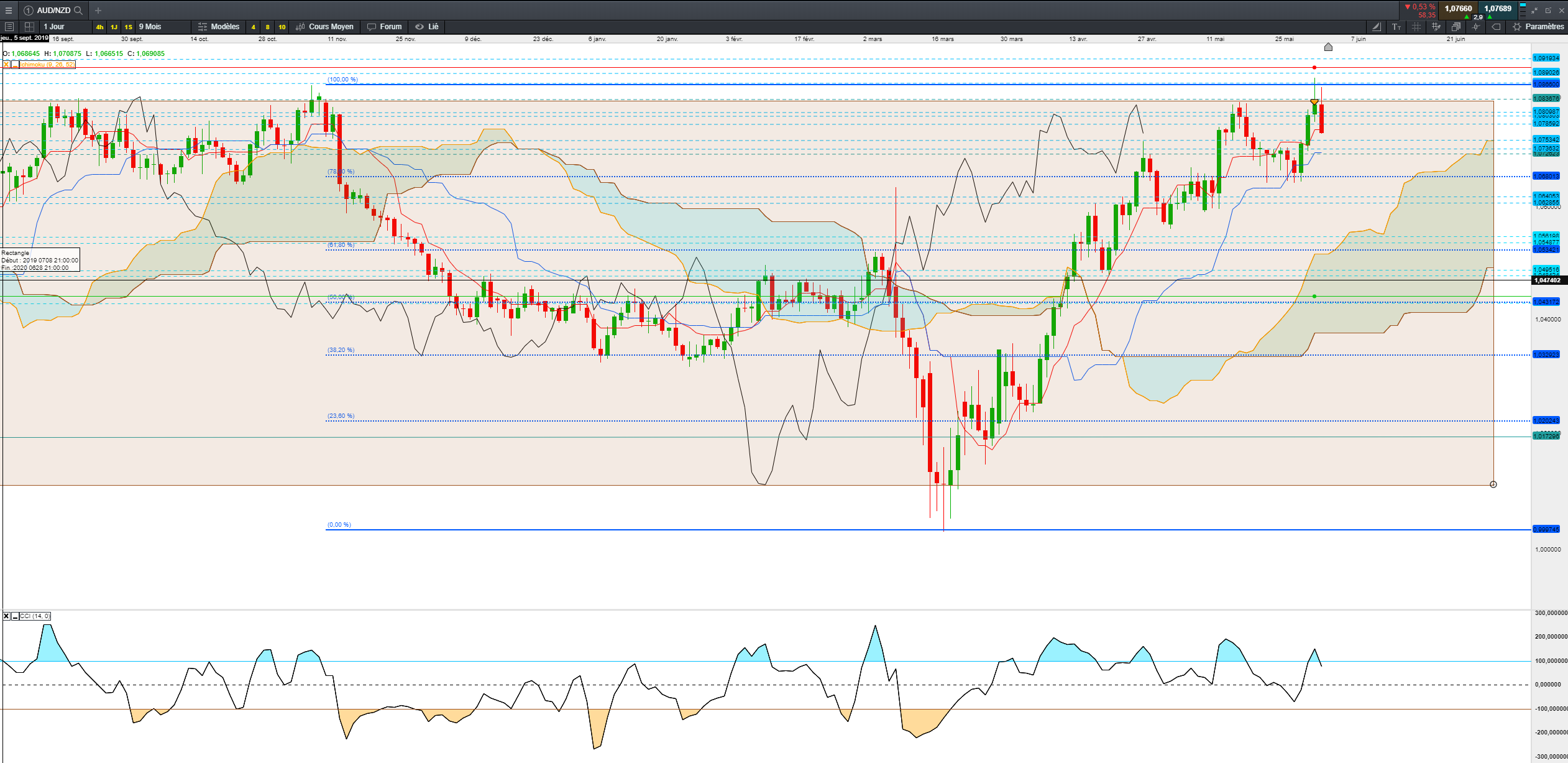The height and width of the screenshot is (763, 1568).
Task: Apply template shortcut 8
Action: pyautogui.click(x=267, y=27)
